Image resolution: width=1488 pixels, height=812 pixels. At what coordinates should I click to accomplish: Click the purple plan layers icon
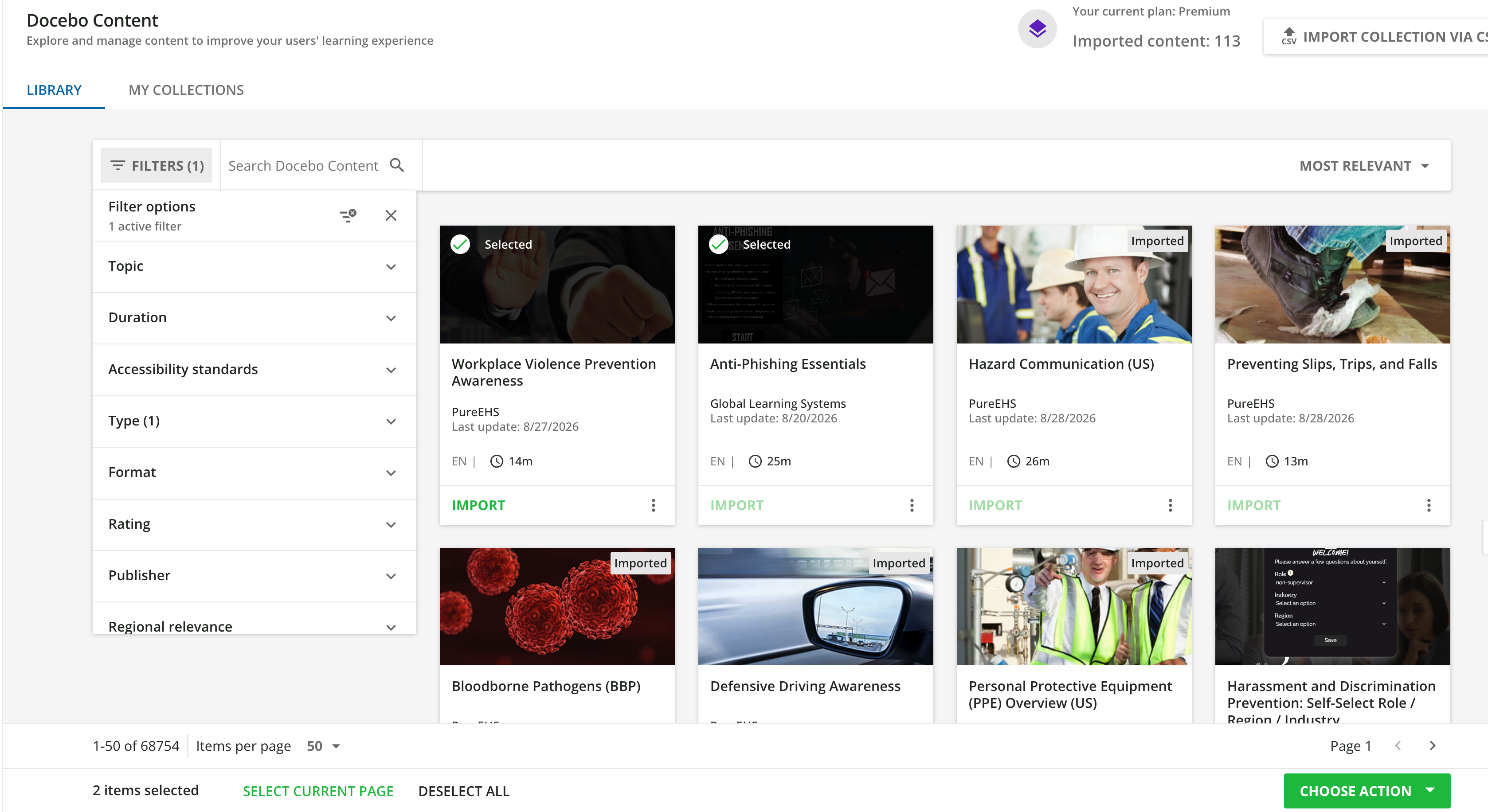[x=1038, y=29]
